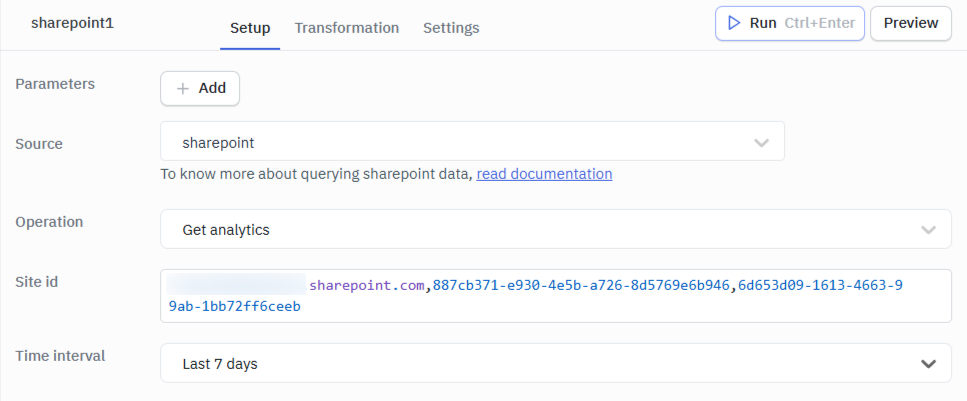Click the Preview button
Viewport: 967px width, 401px height.
tap(911, 23)
